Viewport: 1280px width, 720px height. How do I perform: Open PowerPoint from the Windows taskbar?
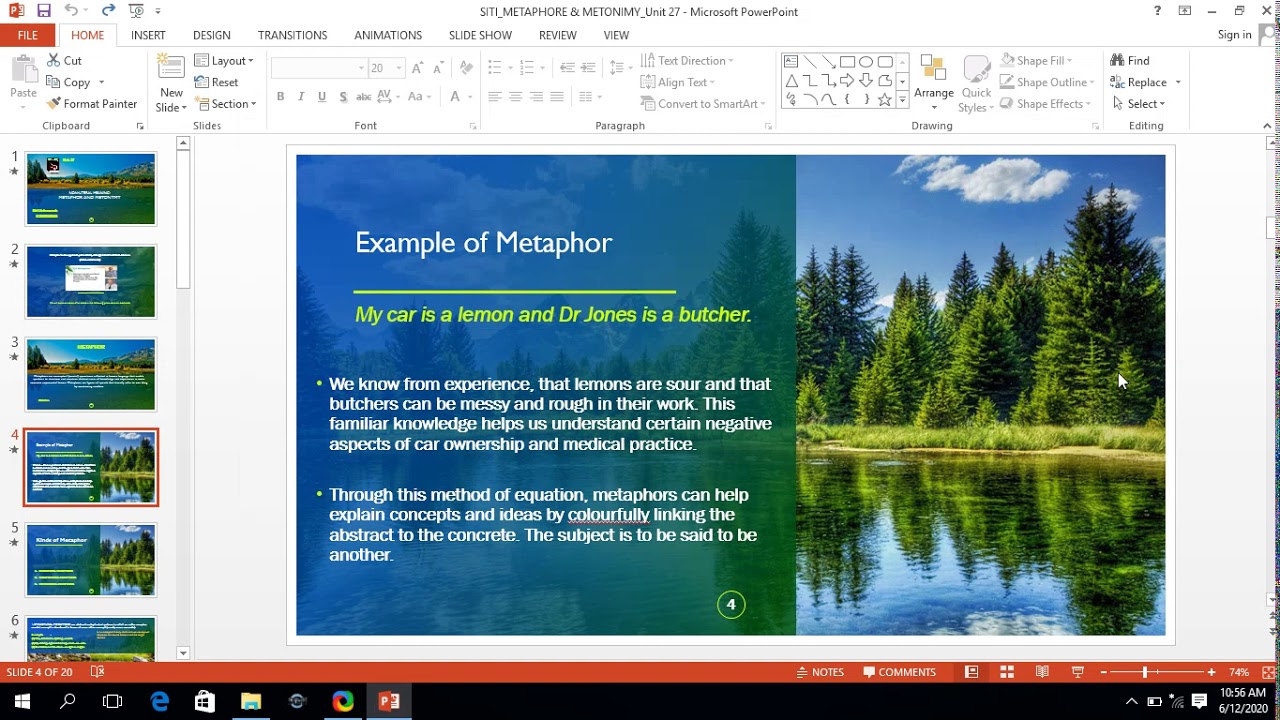click(x=389, y=701)
